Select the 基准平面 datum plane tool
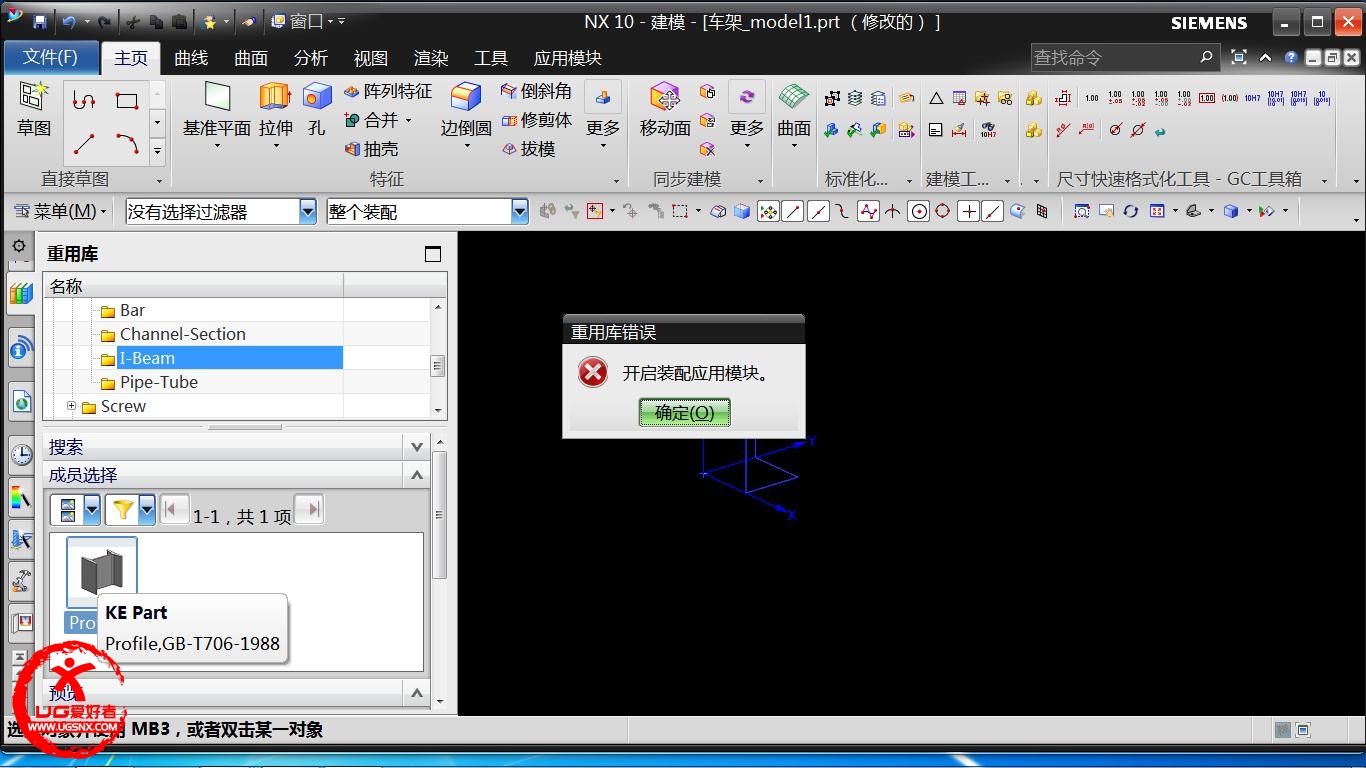1366x768 pixels. tap(217, 98)
